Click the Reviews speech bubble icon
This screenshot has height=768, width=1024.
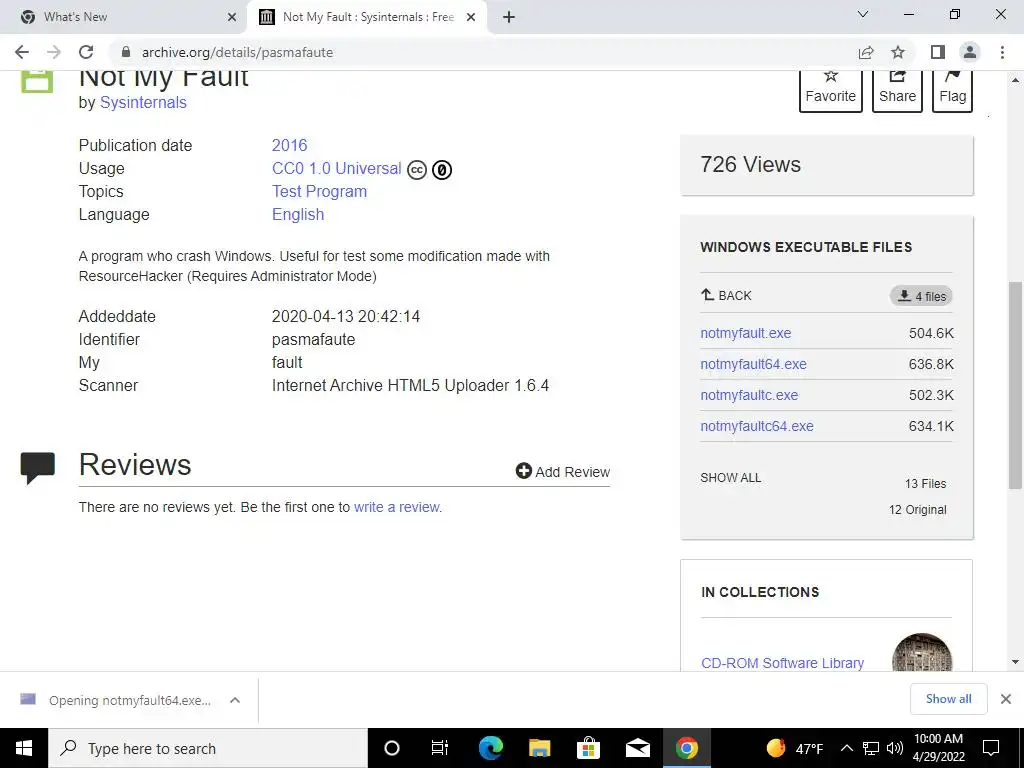pyautogui.click(x=37, y=468)
